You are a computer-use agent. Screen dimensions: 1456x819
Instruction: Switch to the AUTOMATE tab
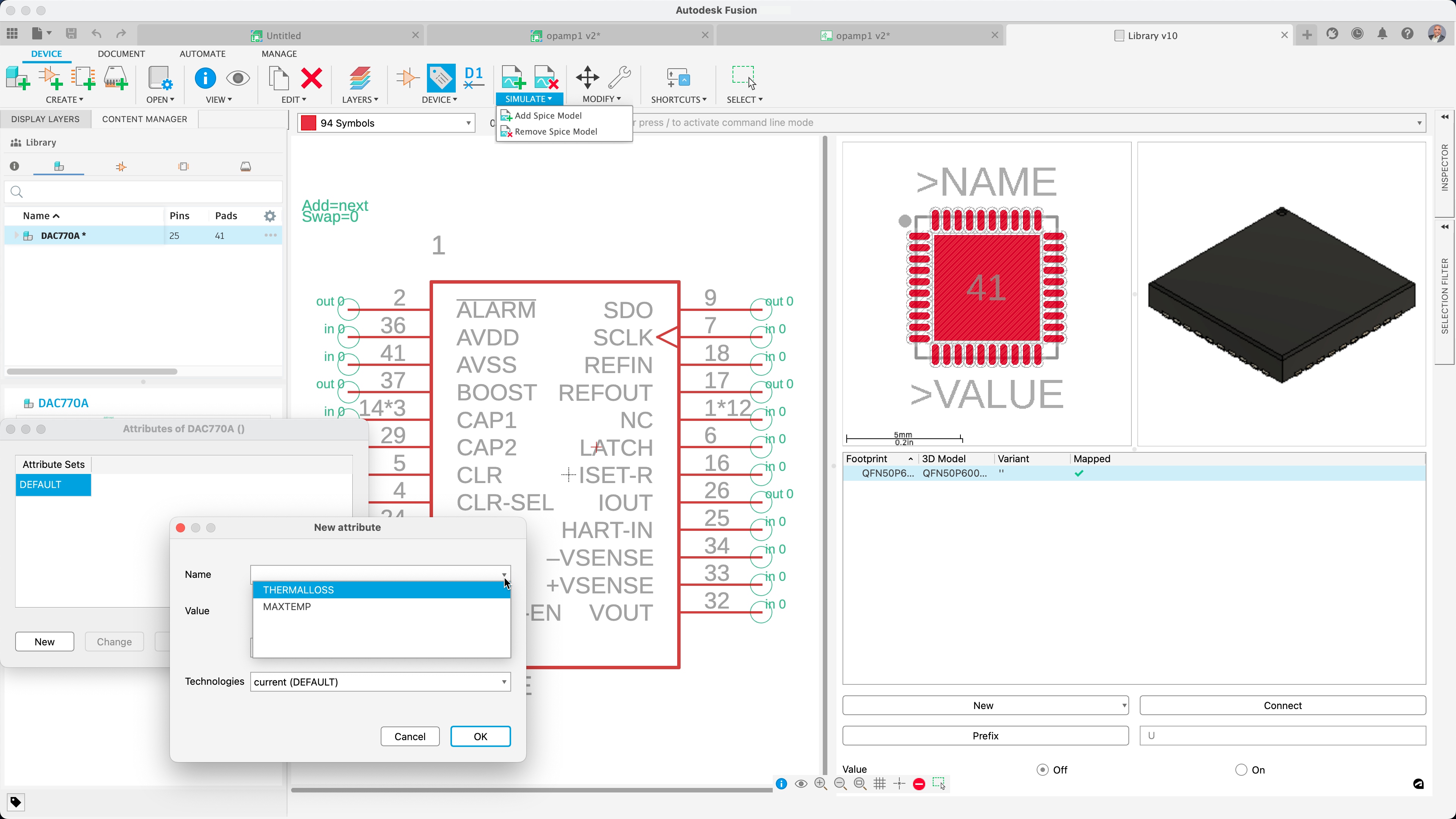pos(202,54)
